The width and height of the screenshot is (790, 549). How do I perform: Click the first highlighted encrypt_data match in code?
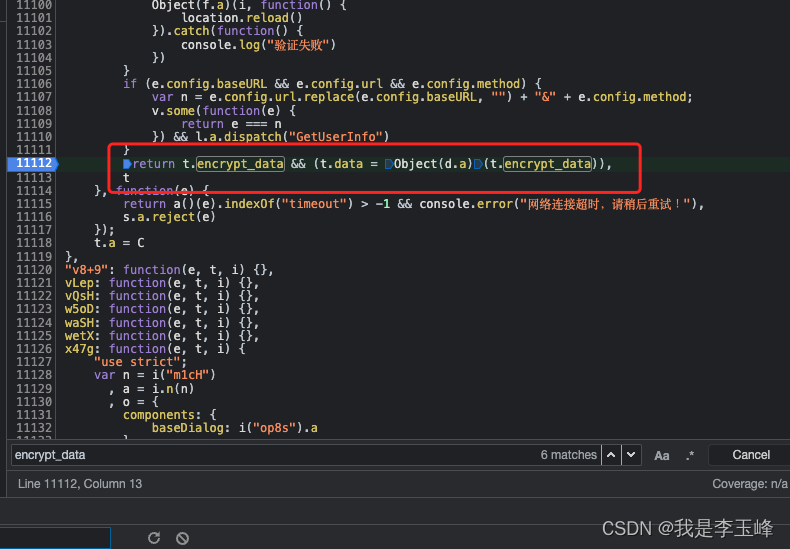[x=238, y=163]
